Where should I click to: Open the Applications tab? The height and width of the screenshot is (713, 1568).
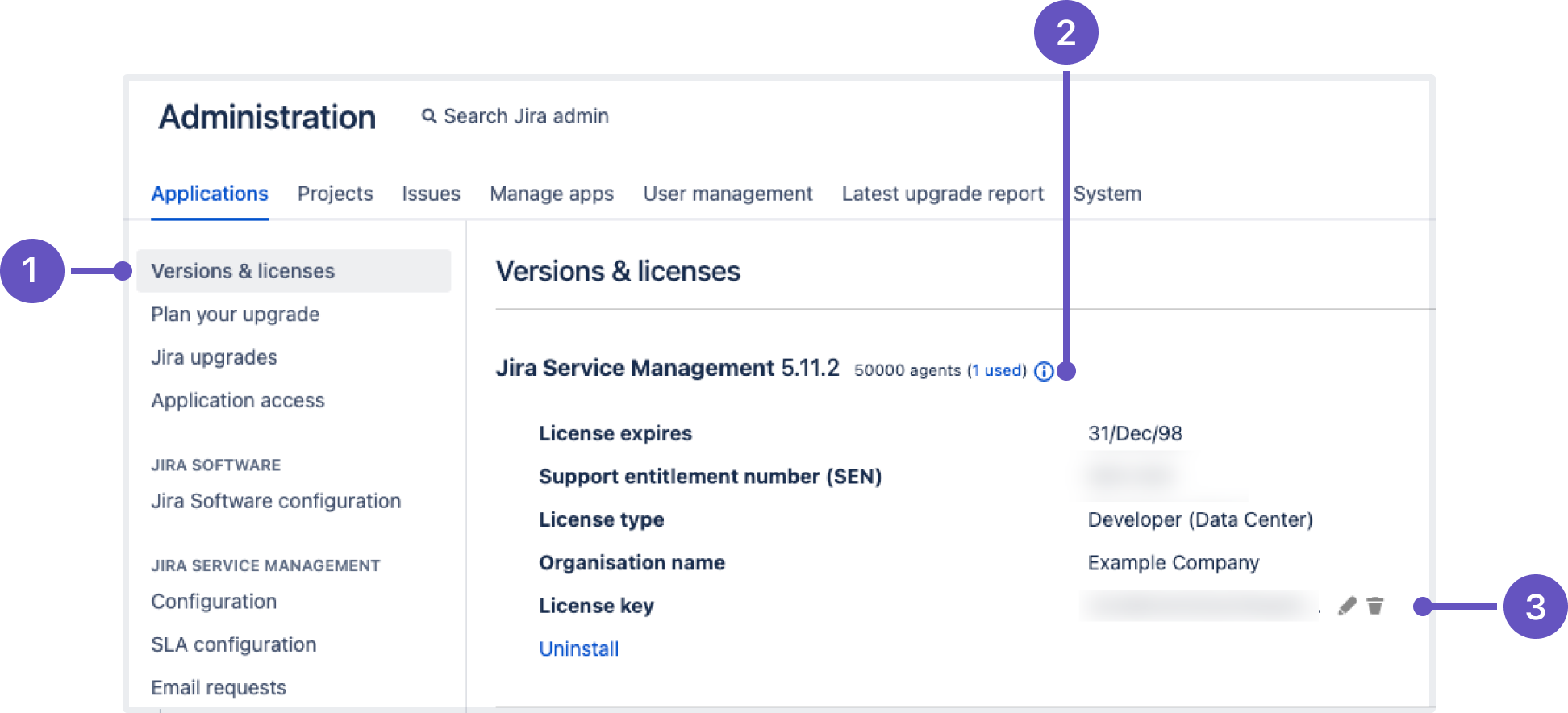(x=210, y=194)
